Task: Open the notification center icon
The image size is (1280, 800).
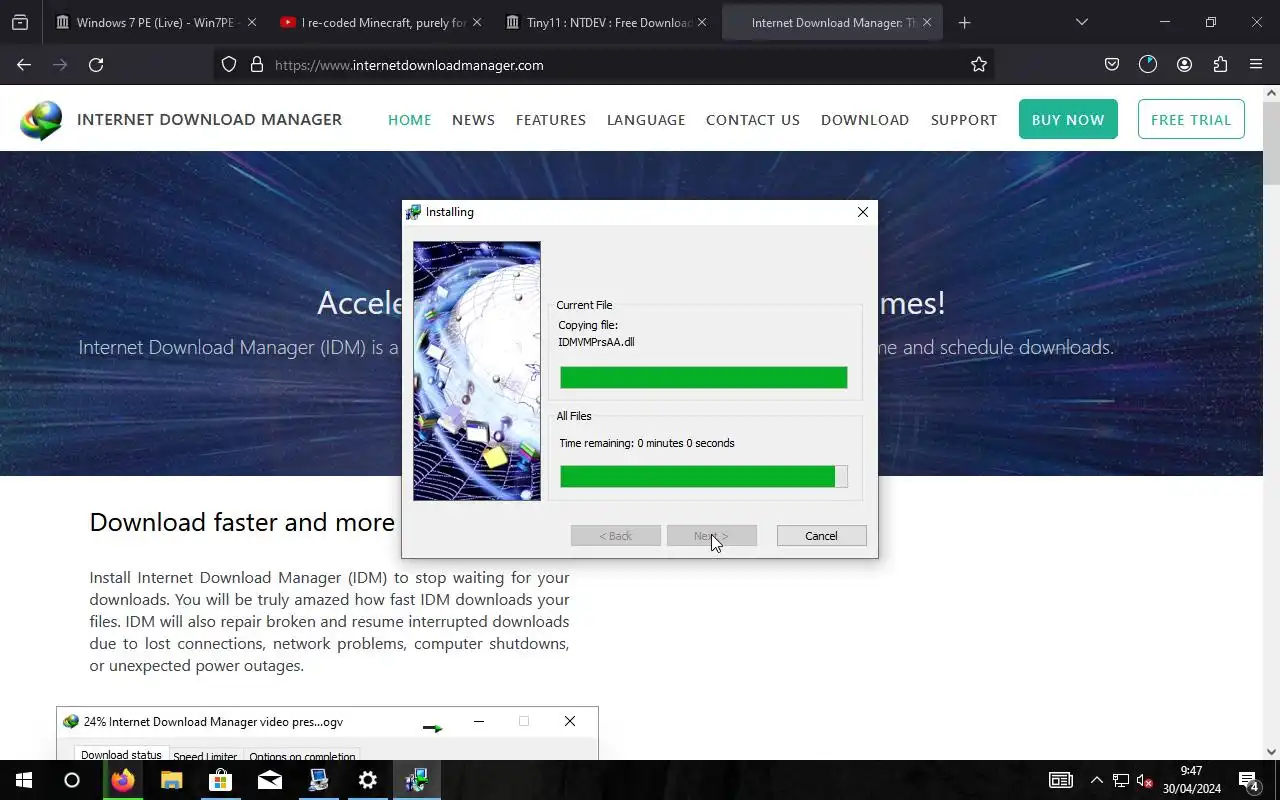Action: pos(1248,780)
